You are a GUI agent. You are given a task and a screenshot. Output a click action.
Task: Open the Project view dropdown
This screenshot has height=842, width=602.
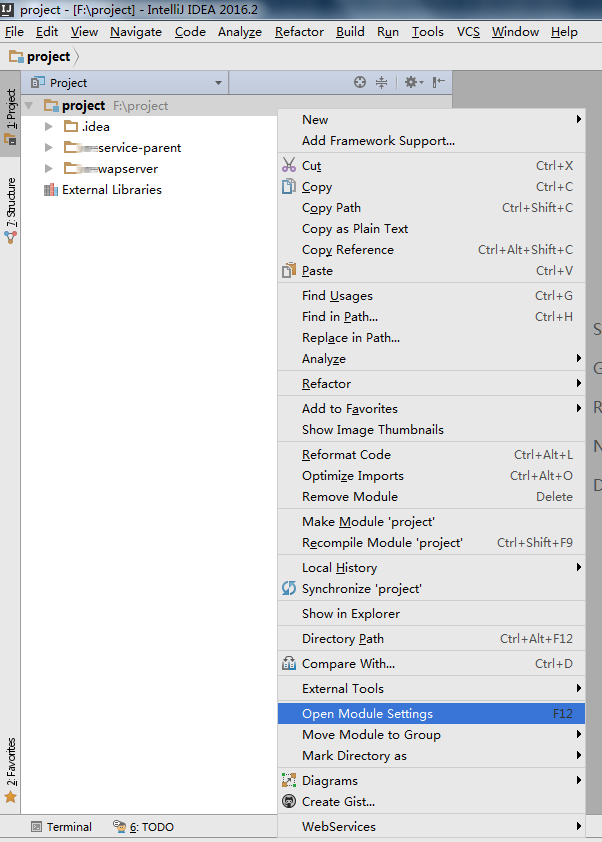click(218, 83)
